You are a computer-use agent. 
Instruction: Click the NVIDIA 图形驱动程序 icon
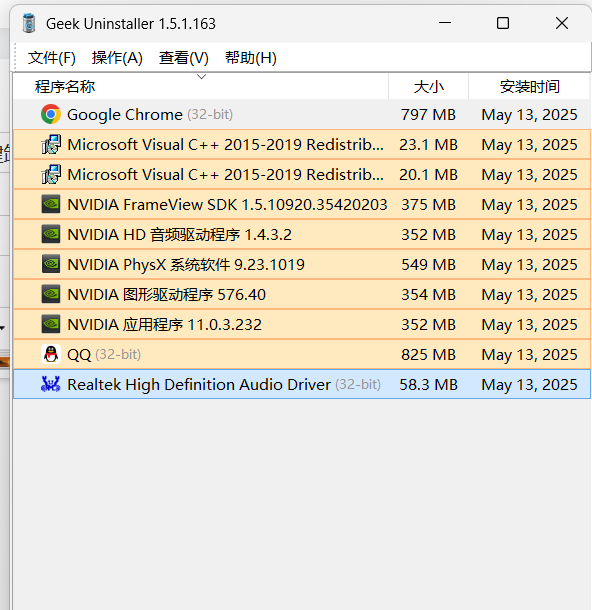pyautogui.click(x=51, y=294)
